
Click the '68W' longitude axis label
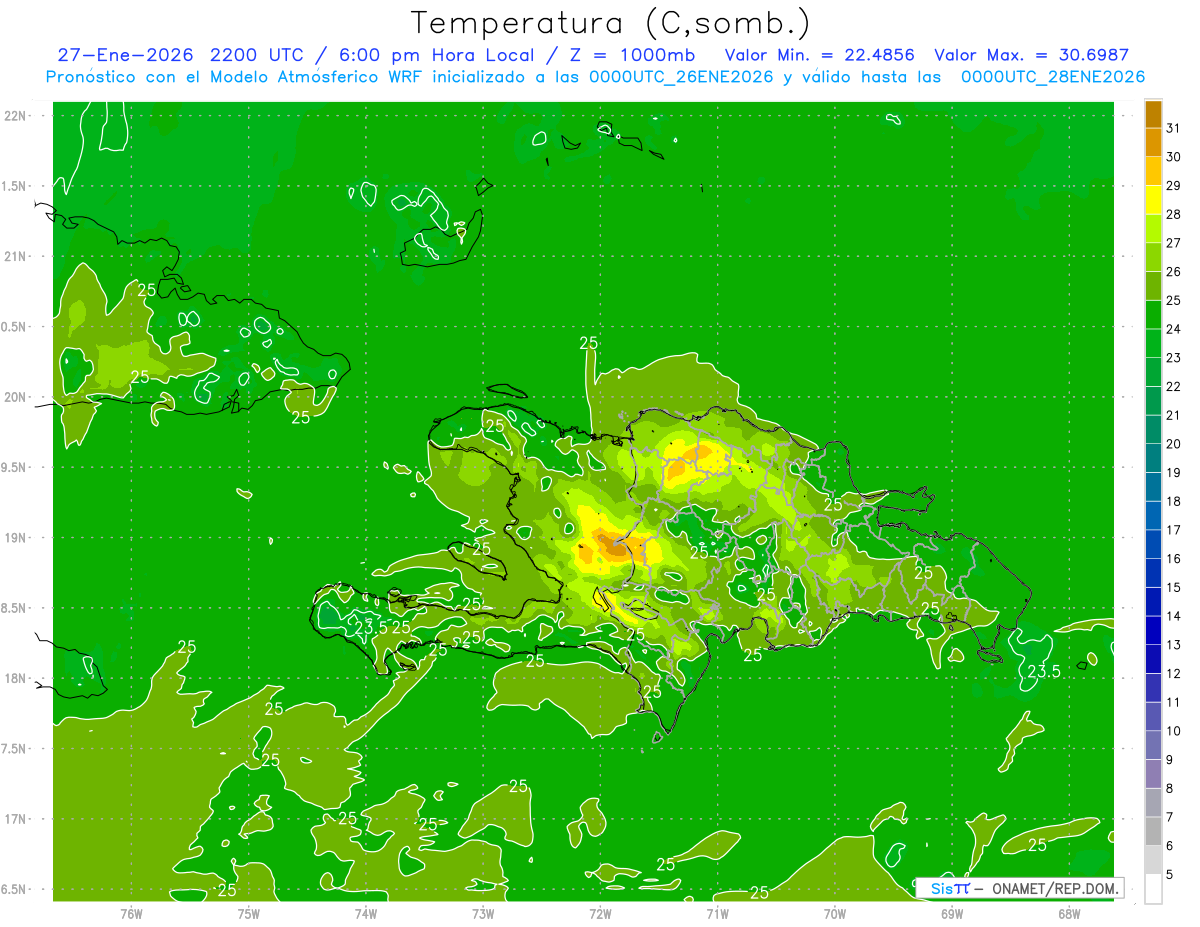1069,914
